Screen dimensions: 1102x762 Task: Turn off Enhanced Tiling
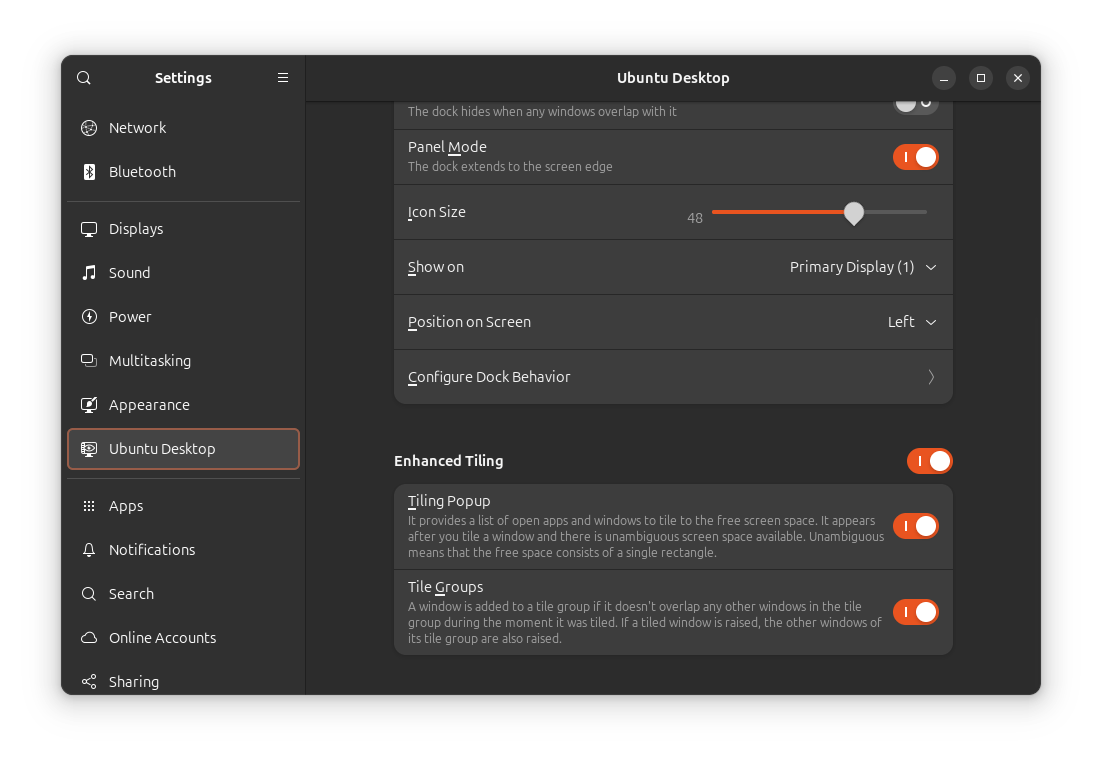[x=929, y=461]
